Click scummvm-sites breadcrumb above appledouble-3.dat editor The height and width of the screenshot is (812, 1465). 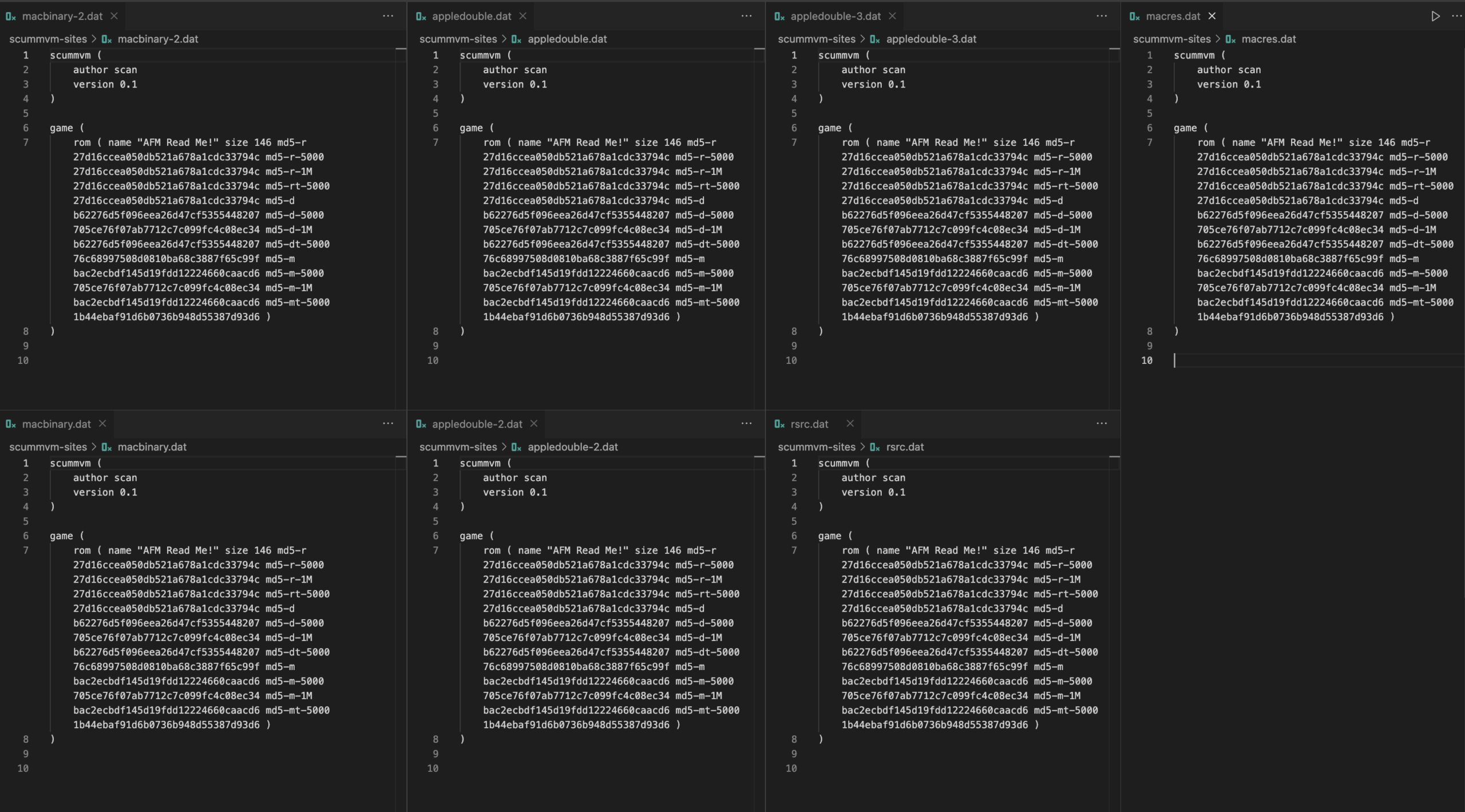click(817, 39)
